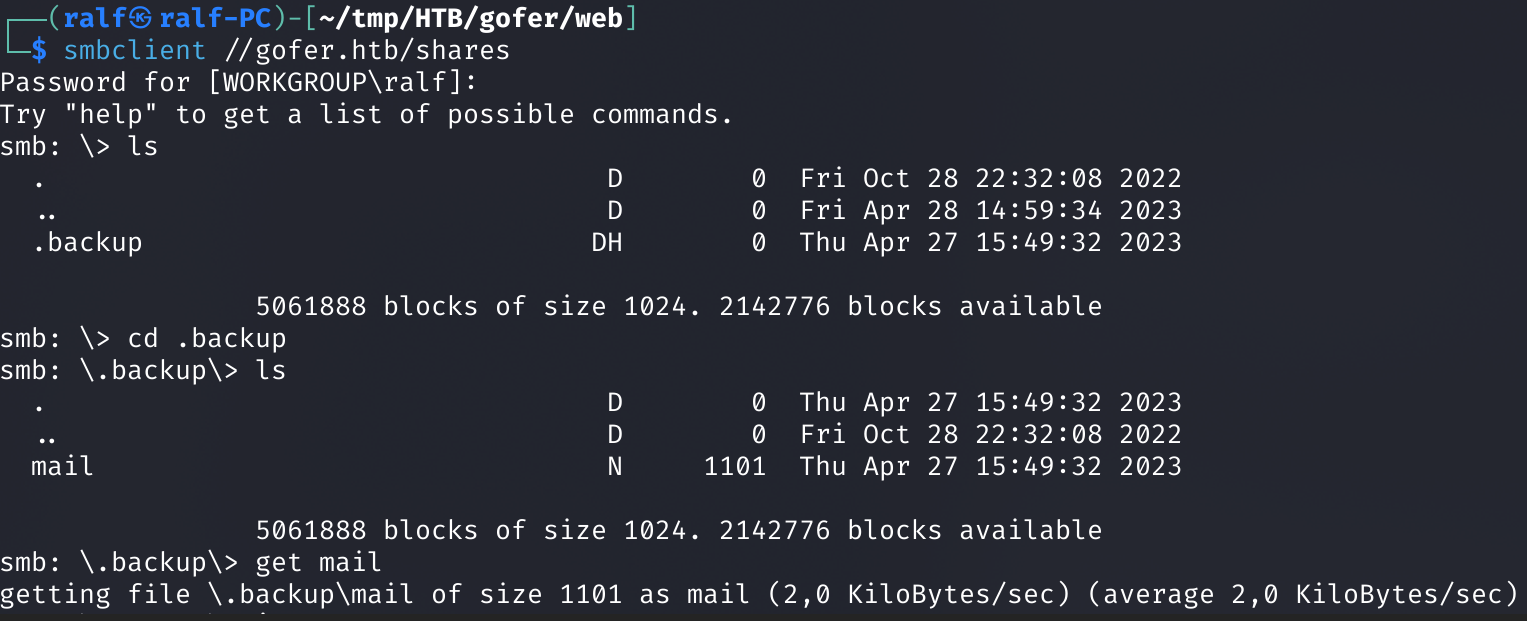The height and width of the screenshot is (621, 1527).
Task: Select the mail file entry
Action: pos(63,466)
